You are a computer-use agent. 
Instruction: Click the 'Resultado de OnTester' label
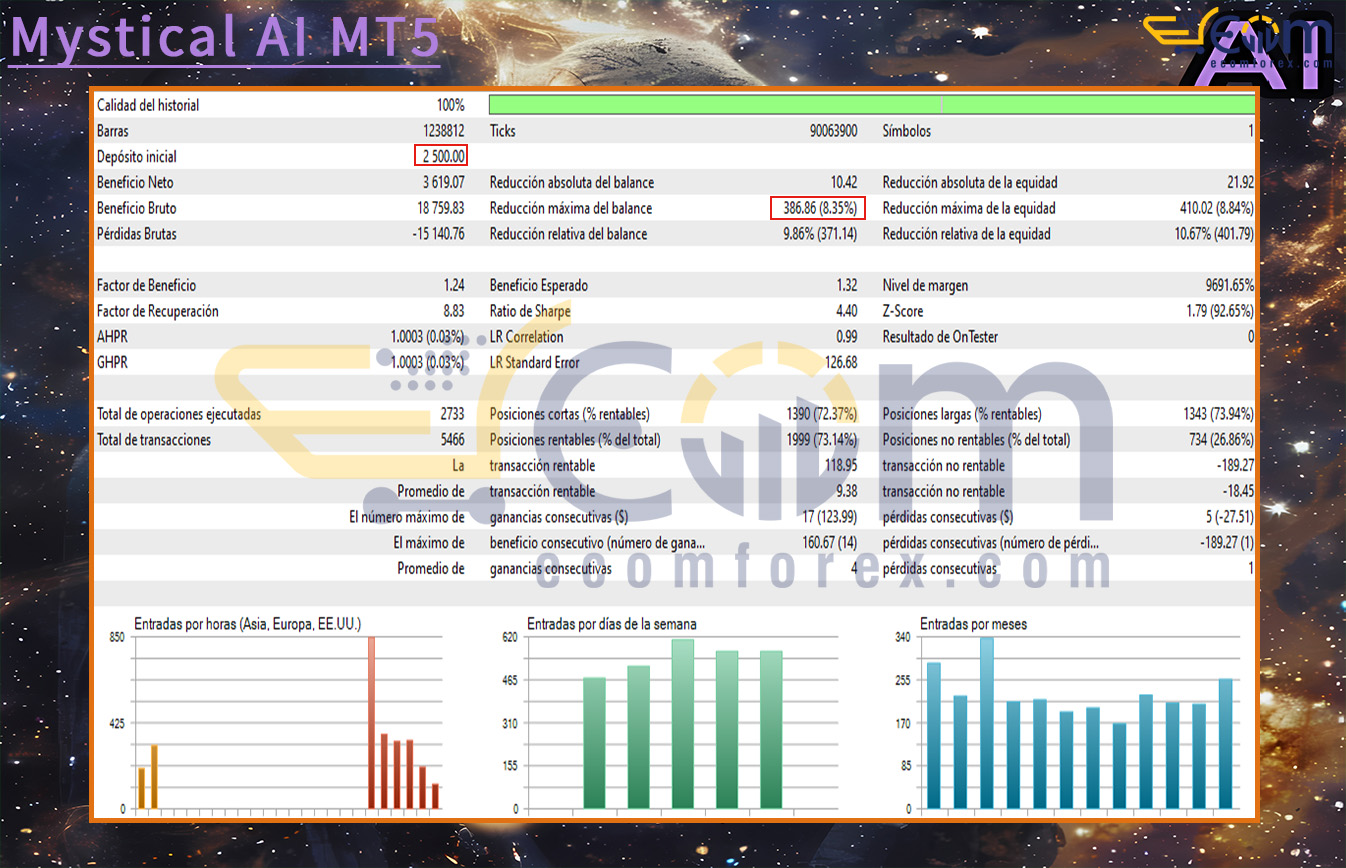940,338
